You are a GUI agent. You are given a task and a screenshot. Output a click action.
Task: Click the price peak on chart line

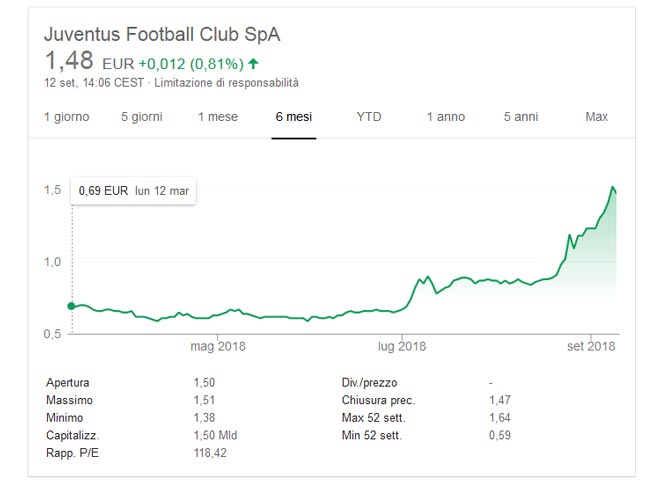[x=612, y=187]
